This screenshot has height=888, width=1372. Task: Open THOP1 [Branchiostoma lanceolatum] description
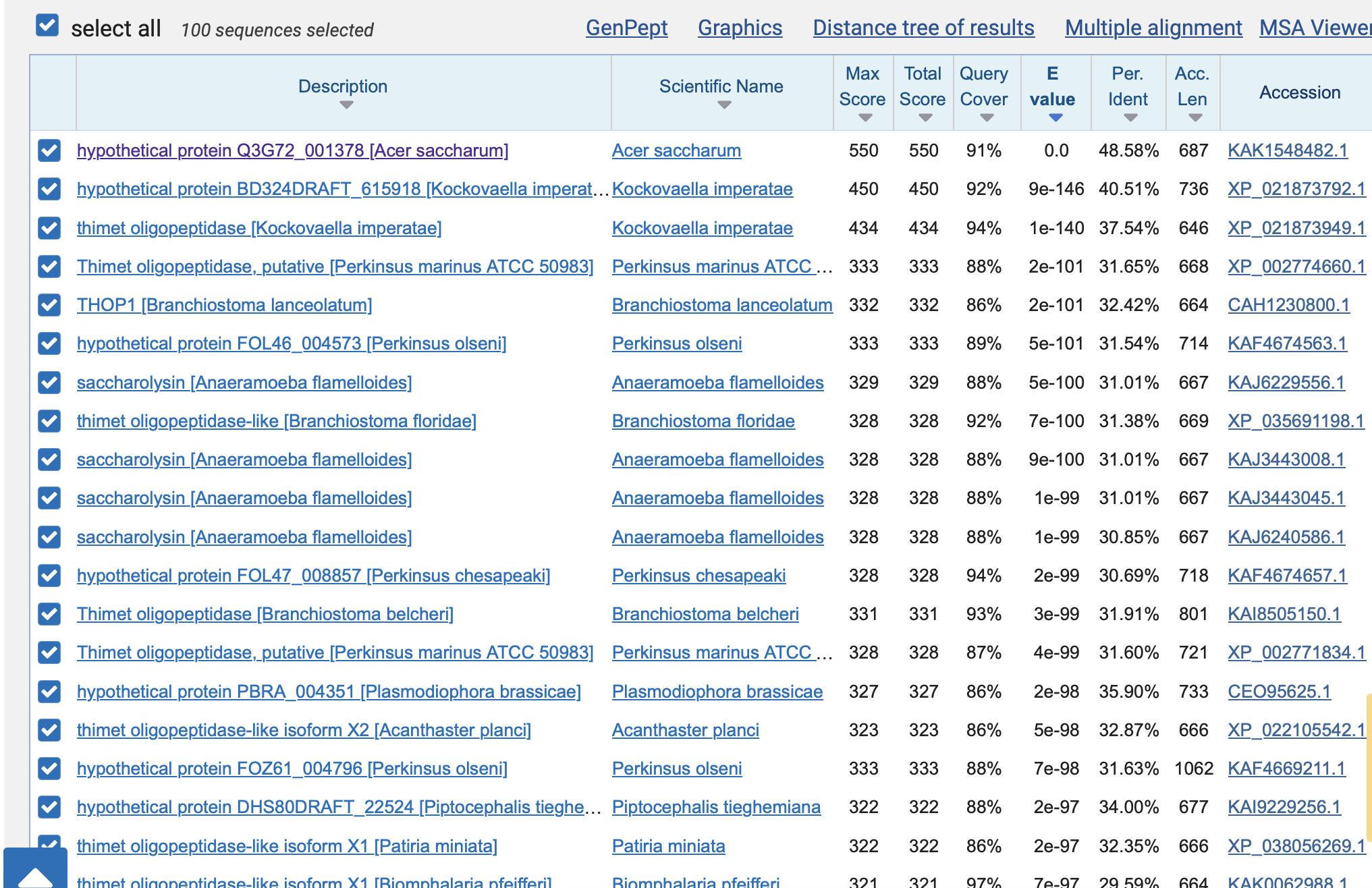click(x=224, y=305)
